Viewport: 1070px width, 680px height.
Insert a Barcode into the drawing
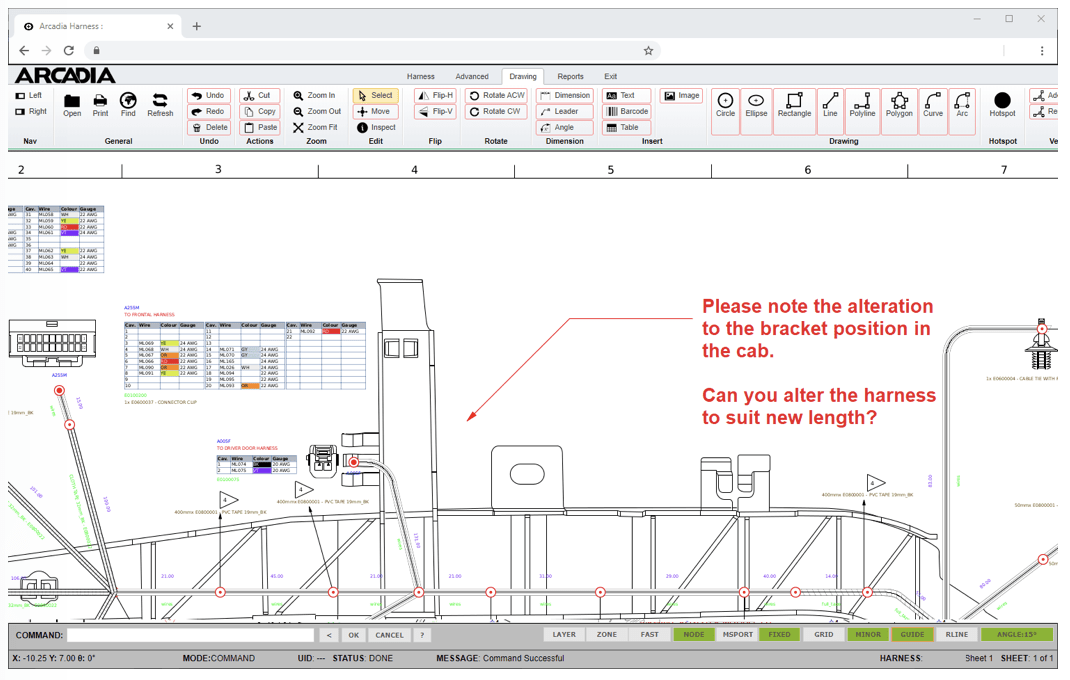click(627, 112)
